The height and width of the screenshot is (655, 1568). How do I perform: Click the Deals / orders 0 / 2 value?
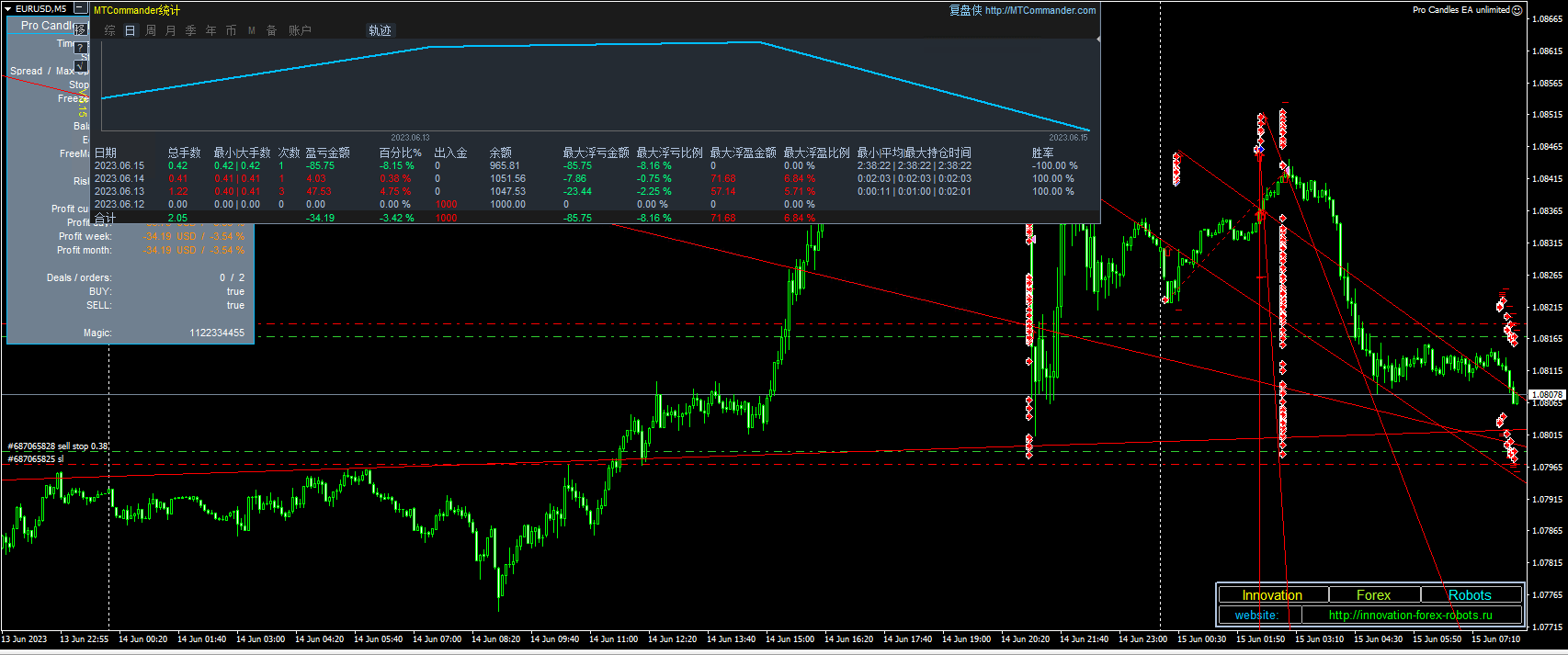[233, 277]
